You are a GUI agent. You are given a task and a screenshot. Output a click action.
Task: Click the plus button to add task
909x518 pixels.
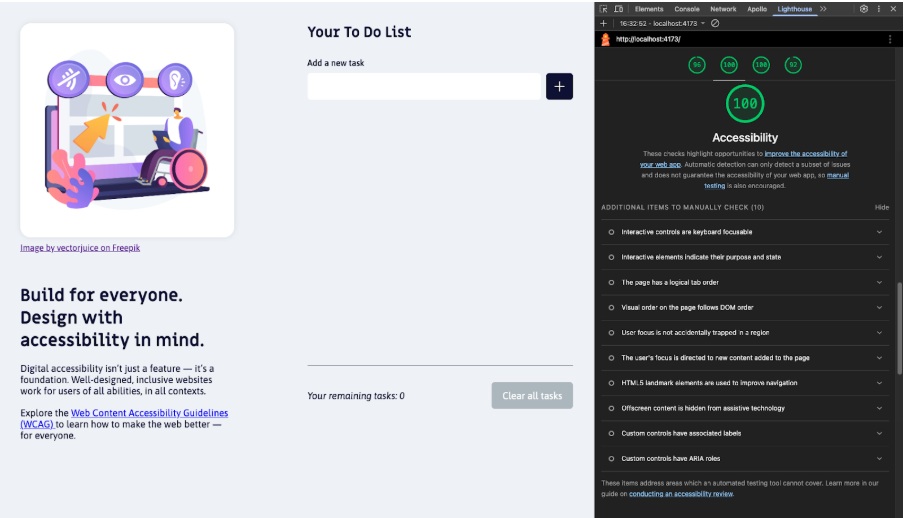(x=559, y=87)
